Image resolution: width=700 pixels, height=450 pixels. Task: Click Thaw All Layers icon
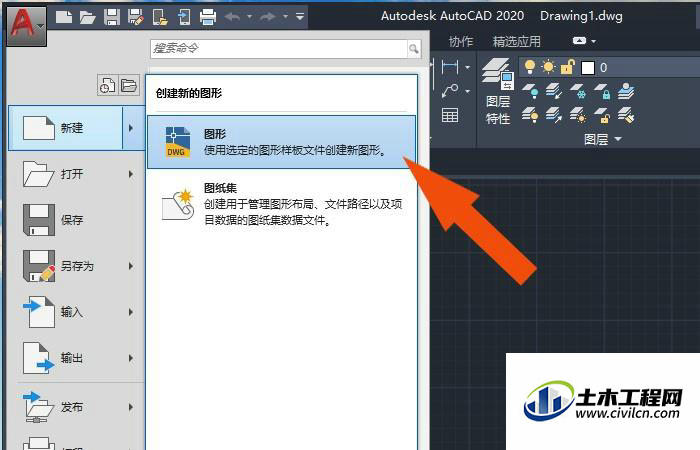click(578, 115)
